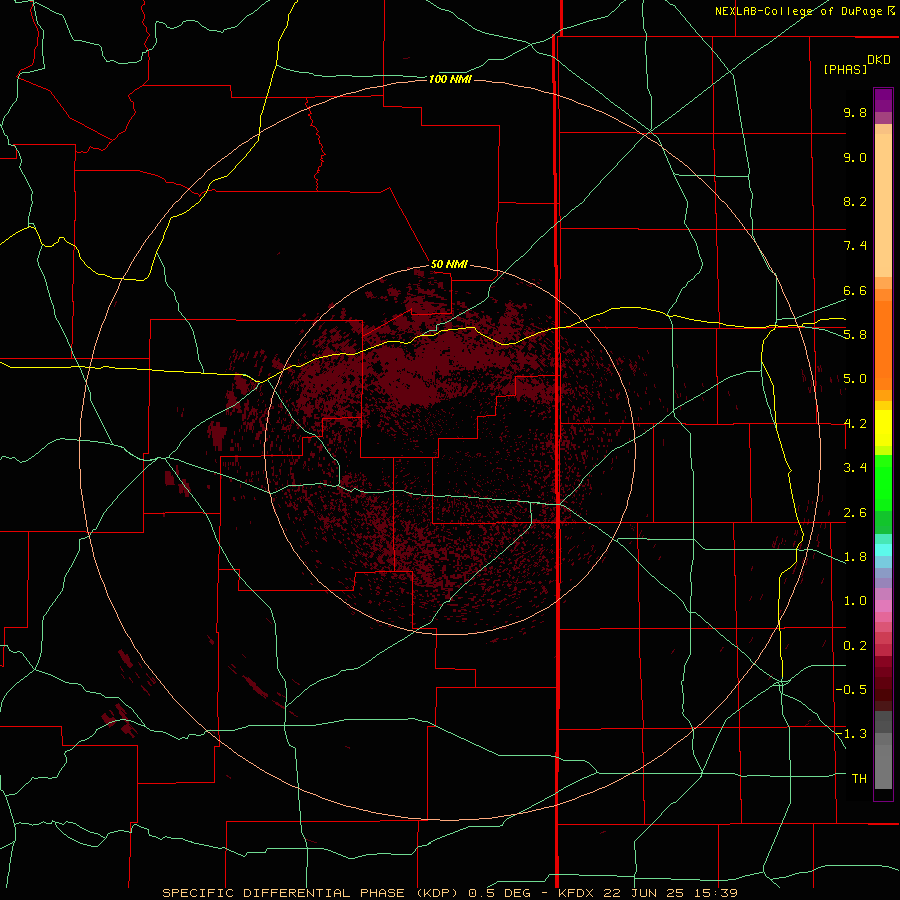The image size is (900, 900).
Task: Click the 9.8 value on color scale
Action: 855,112
